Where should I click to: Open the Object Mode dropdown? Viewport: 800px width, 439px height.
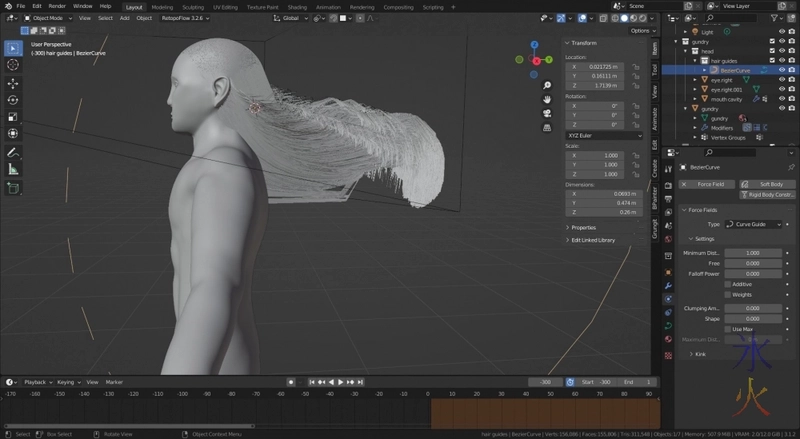click(x=46, y=18)
